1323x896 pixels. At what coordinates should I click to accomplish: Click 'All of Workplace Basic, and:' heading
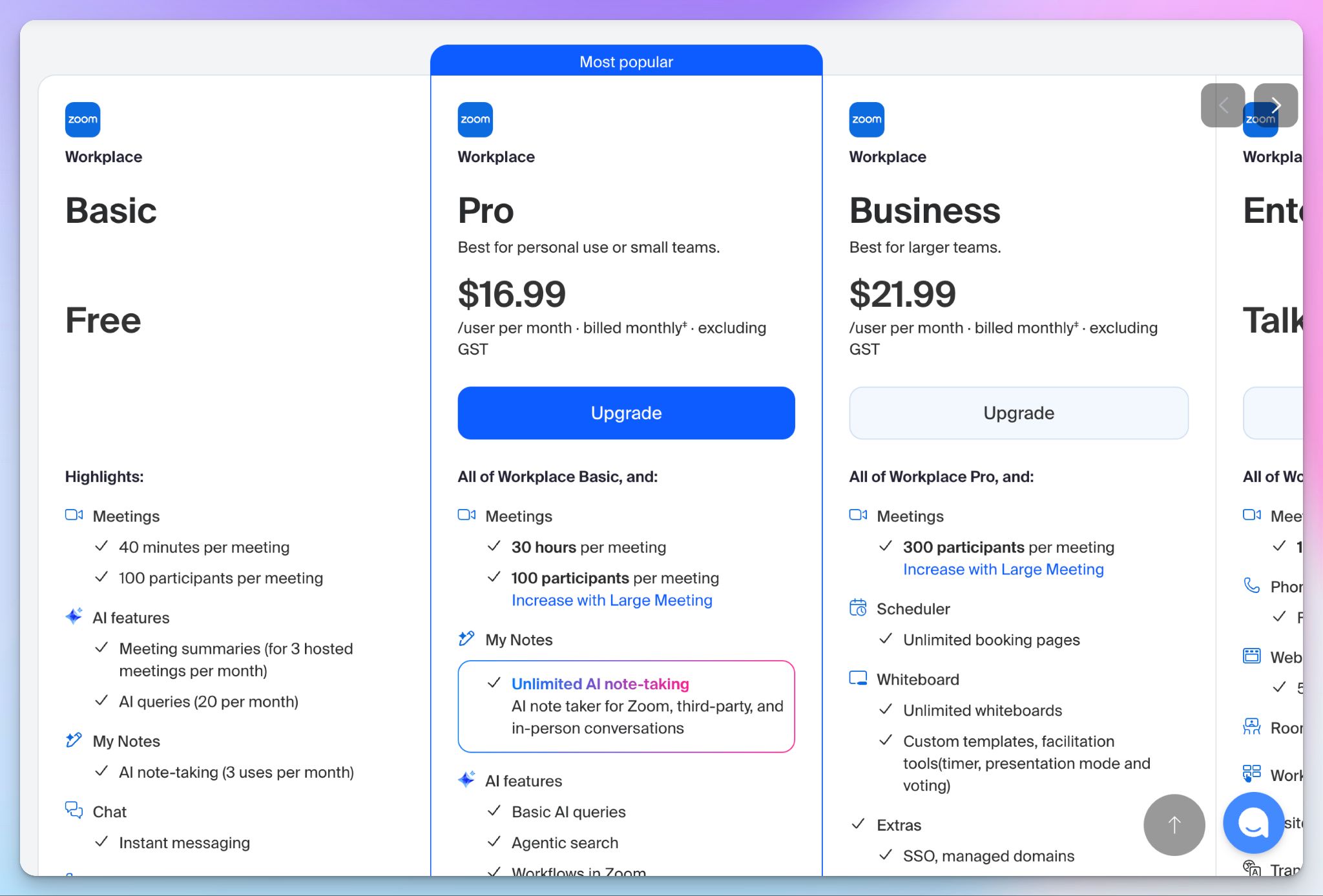557,477
